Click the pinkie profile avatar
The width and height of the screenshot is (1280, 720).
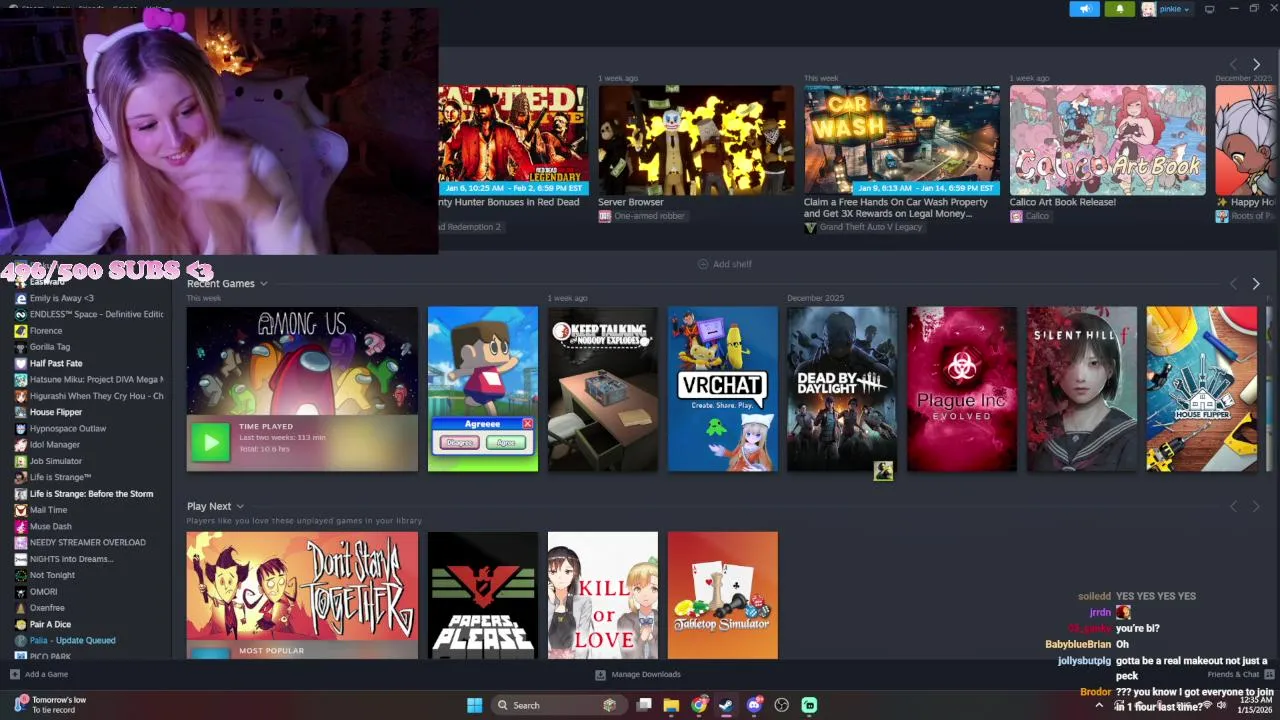[x=1148, y=9]
